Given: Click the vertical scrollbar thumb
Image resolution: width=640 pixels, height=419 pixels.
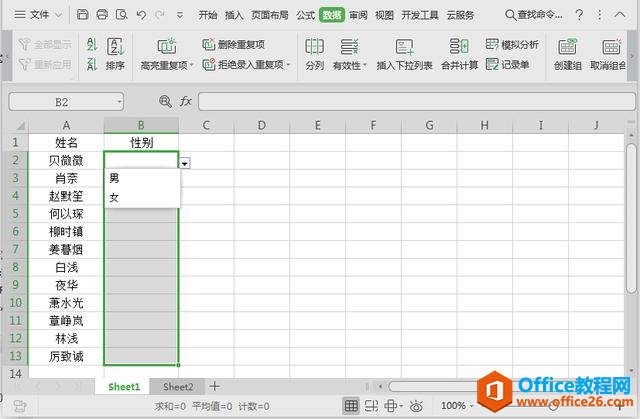Looking at the screenshot, I should point(631,218).
